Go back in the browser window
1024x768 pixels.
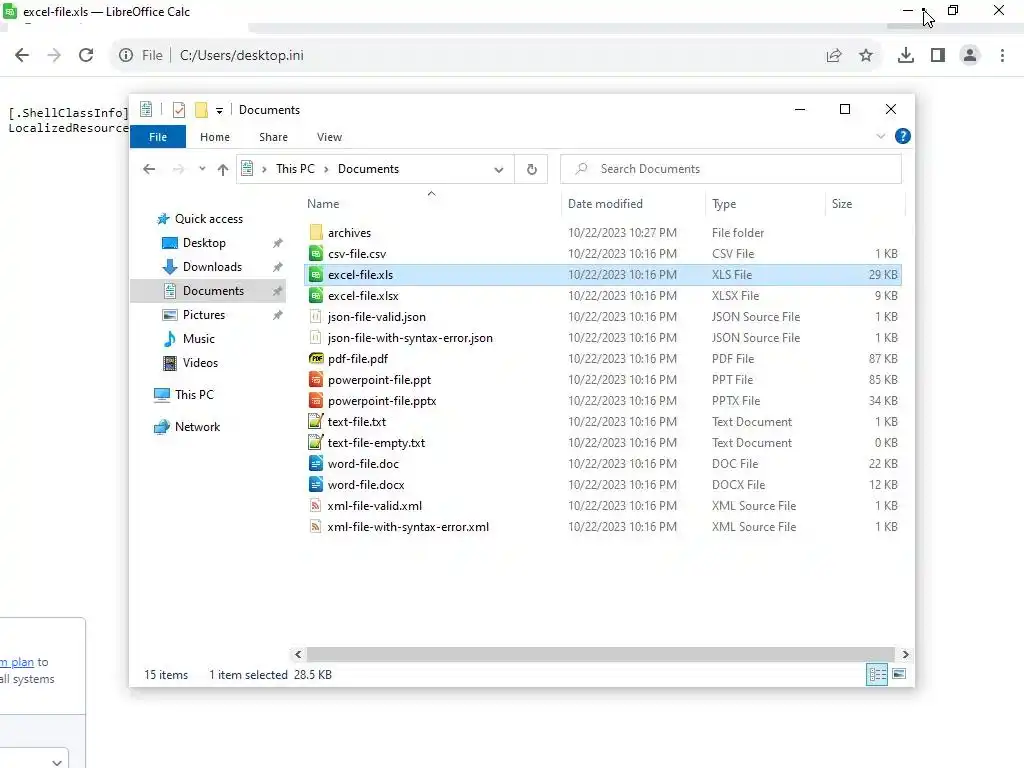pos(22,56)
